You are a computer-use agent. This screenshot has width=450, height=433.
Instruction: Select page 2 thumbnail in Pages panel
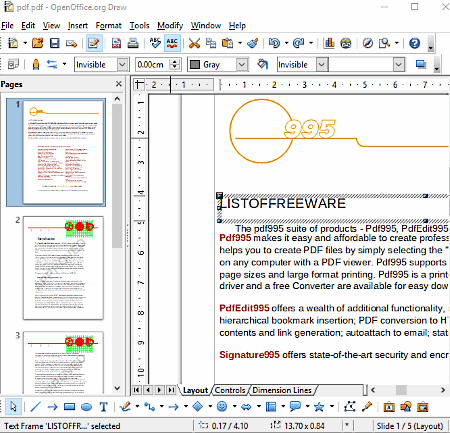tap(63, 268)
